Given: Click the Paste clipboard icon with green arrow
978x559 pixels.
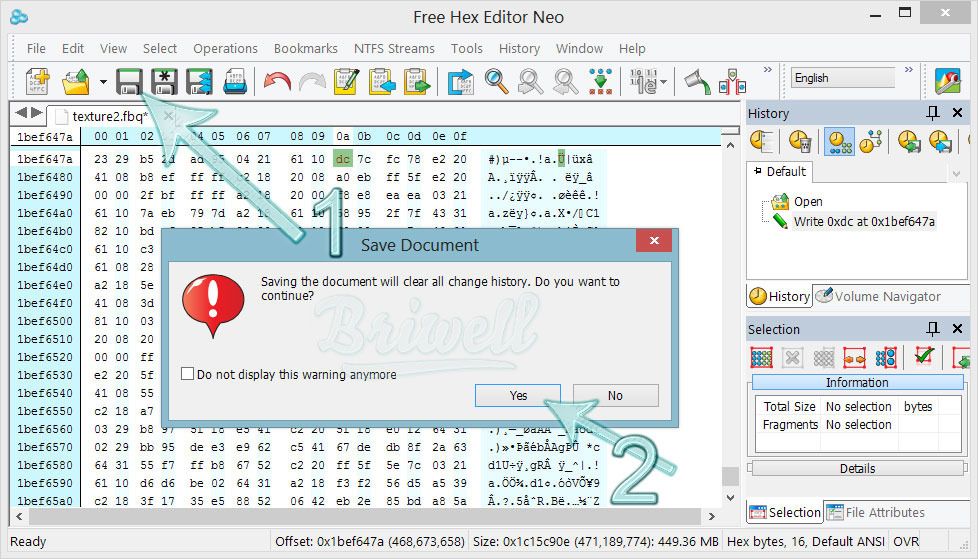Looking at the screenshot, I should point(417,82).
